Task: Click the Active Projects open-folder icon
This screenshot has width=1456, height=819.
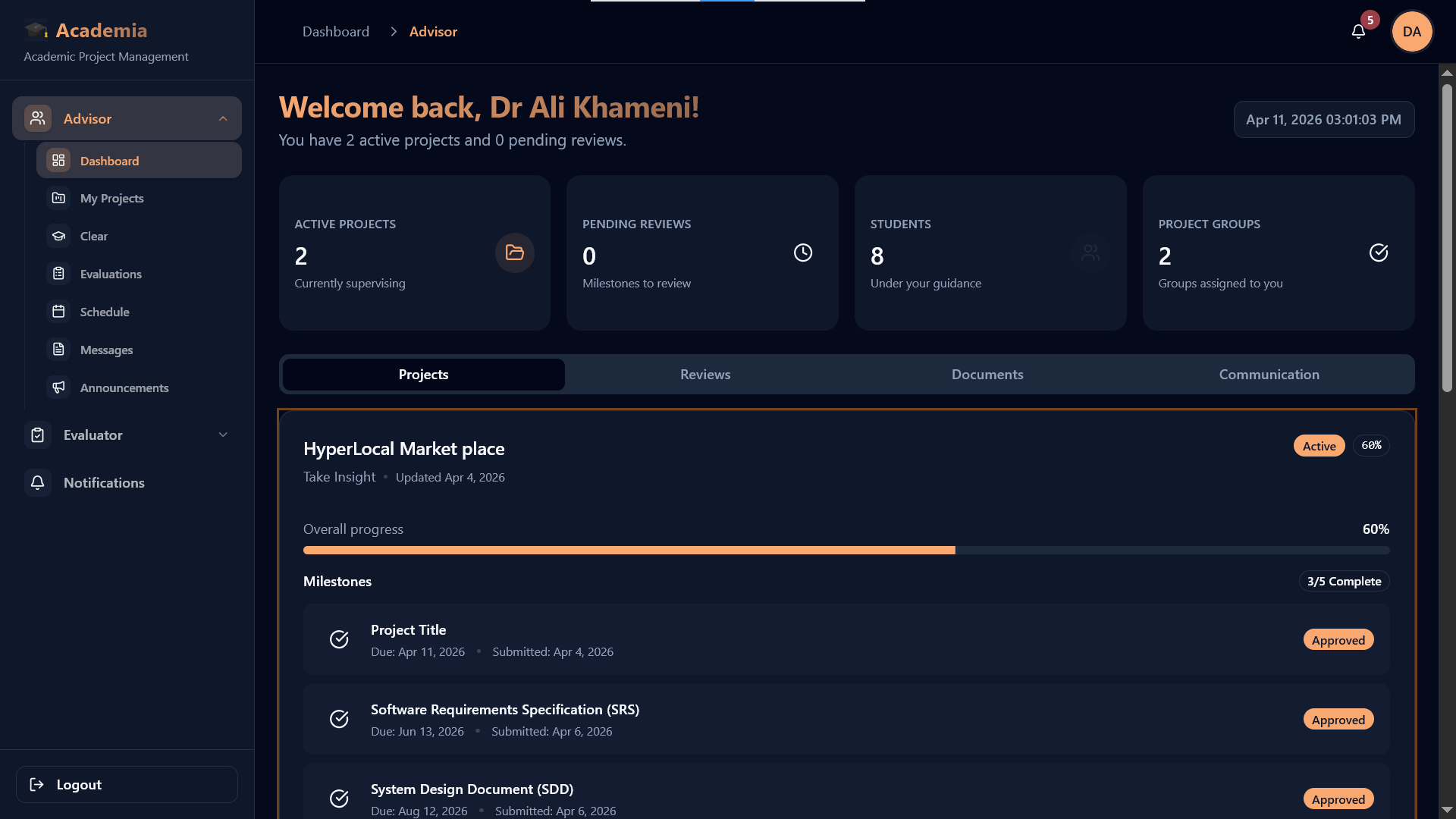Action: (515, 253)
